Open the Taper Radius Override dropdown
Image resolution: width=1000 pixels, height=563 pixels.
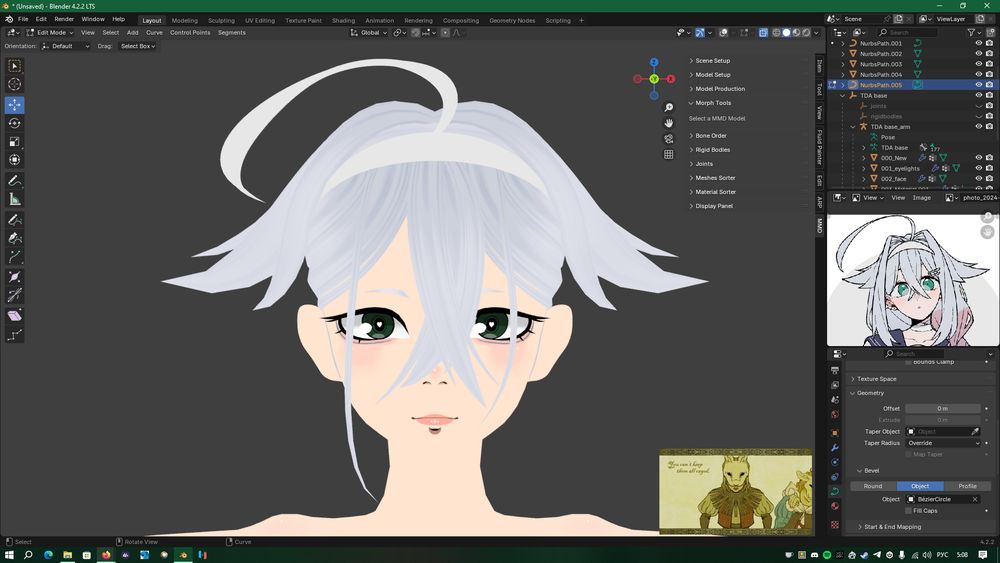943,442
